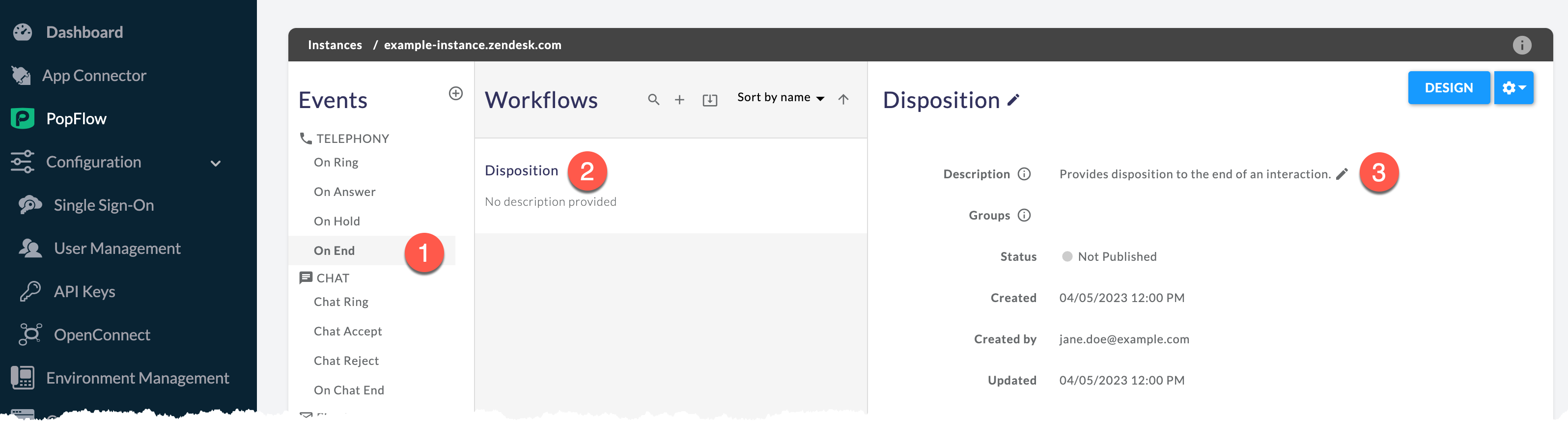Click the Created date 04/05/2023 12:00 PM
The height and width of the screenshot is (444, 1568).
tap(1122, 298)
